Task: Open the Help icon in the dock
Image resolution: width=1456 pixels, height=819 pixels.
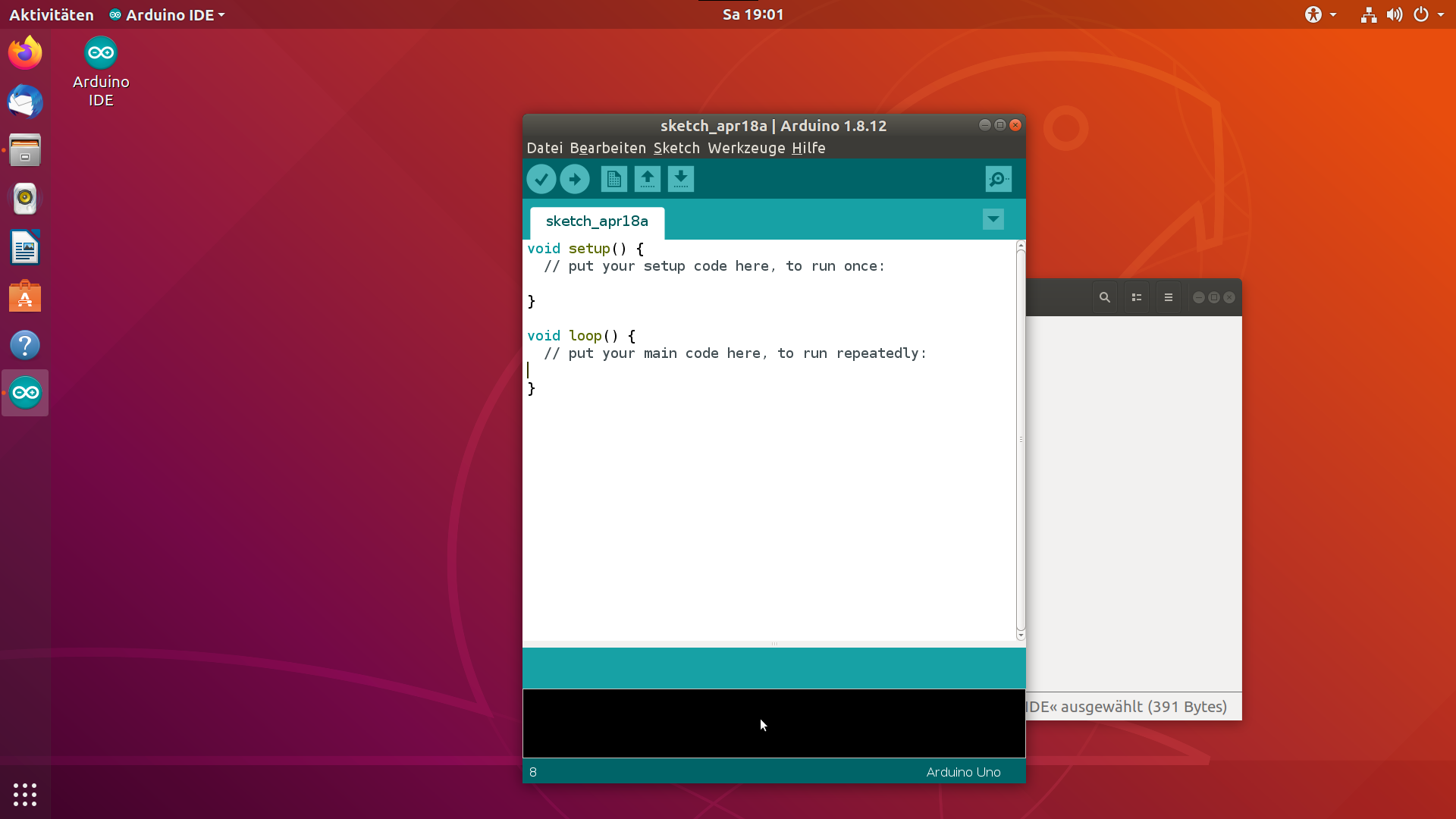Action: tap(25, 345)
